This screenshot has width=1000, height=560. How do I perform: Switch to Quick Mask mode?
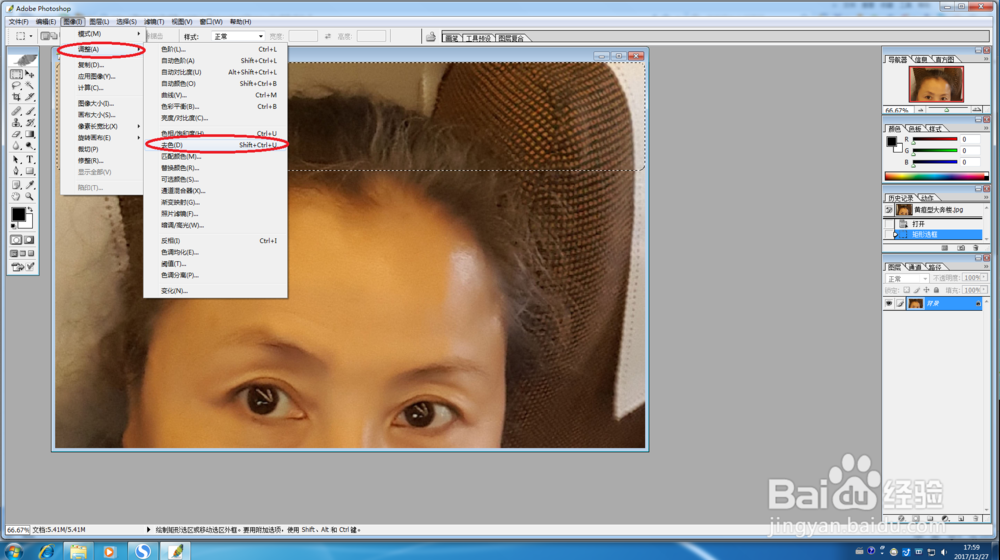tap(29, 240)
